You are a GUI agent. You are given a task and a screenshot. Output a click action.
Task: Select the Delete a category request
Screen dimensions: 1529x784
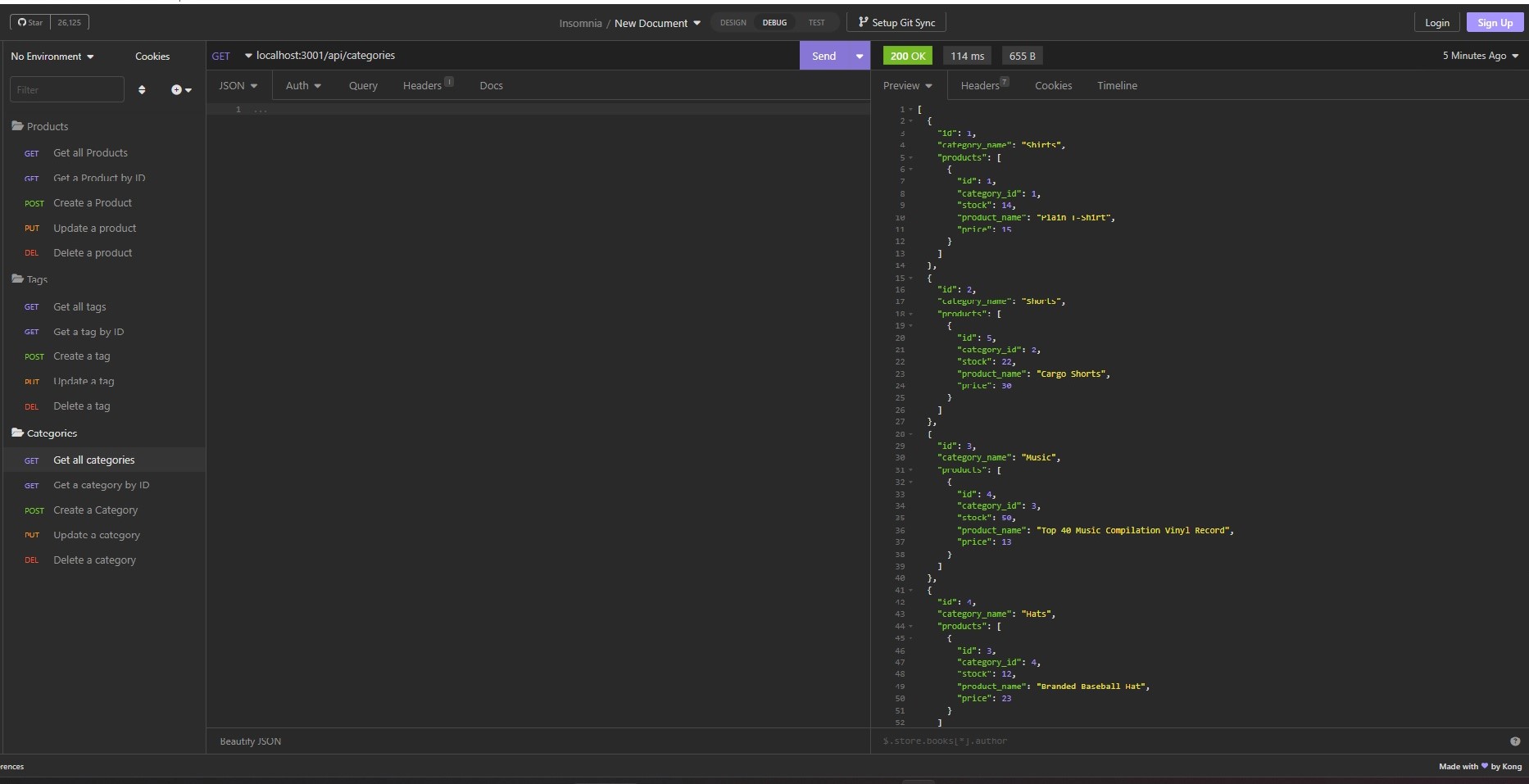94,560
